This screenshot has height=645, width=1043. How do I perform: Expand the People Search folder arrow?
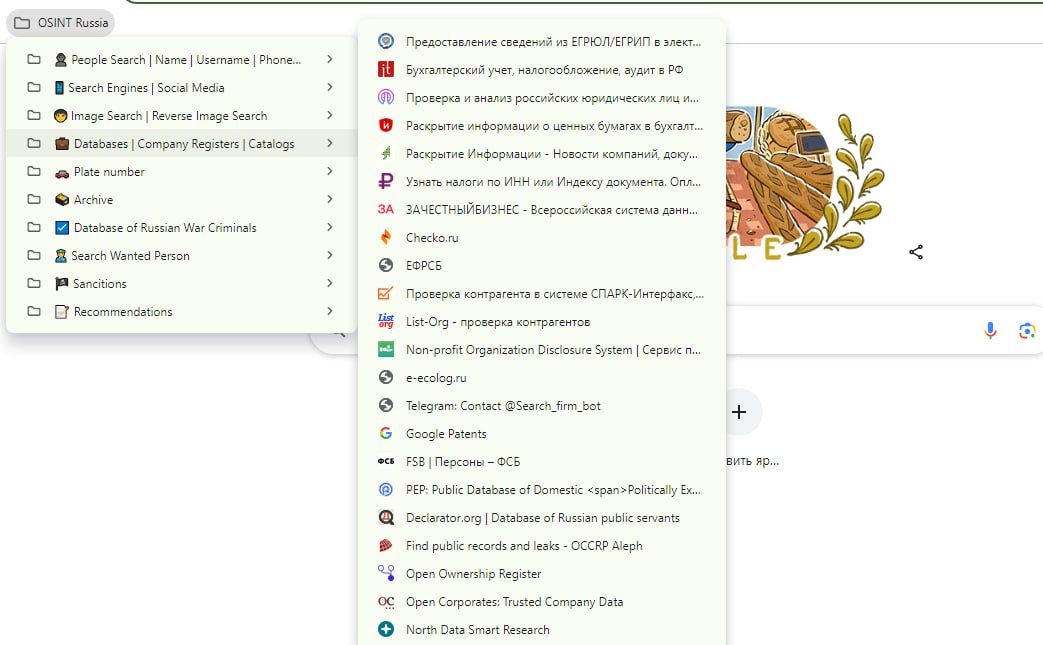click(330, 60)
